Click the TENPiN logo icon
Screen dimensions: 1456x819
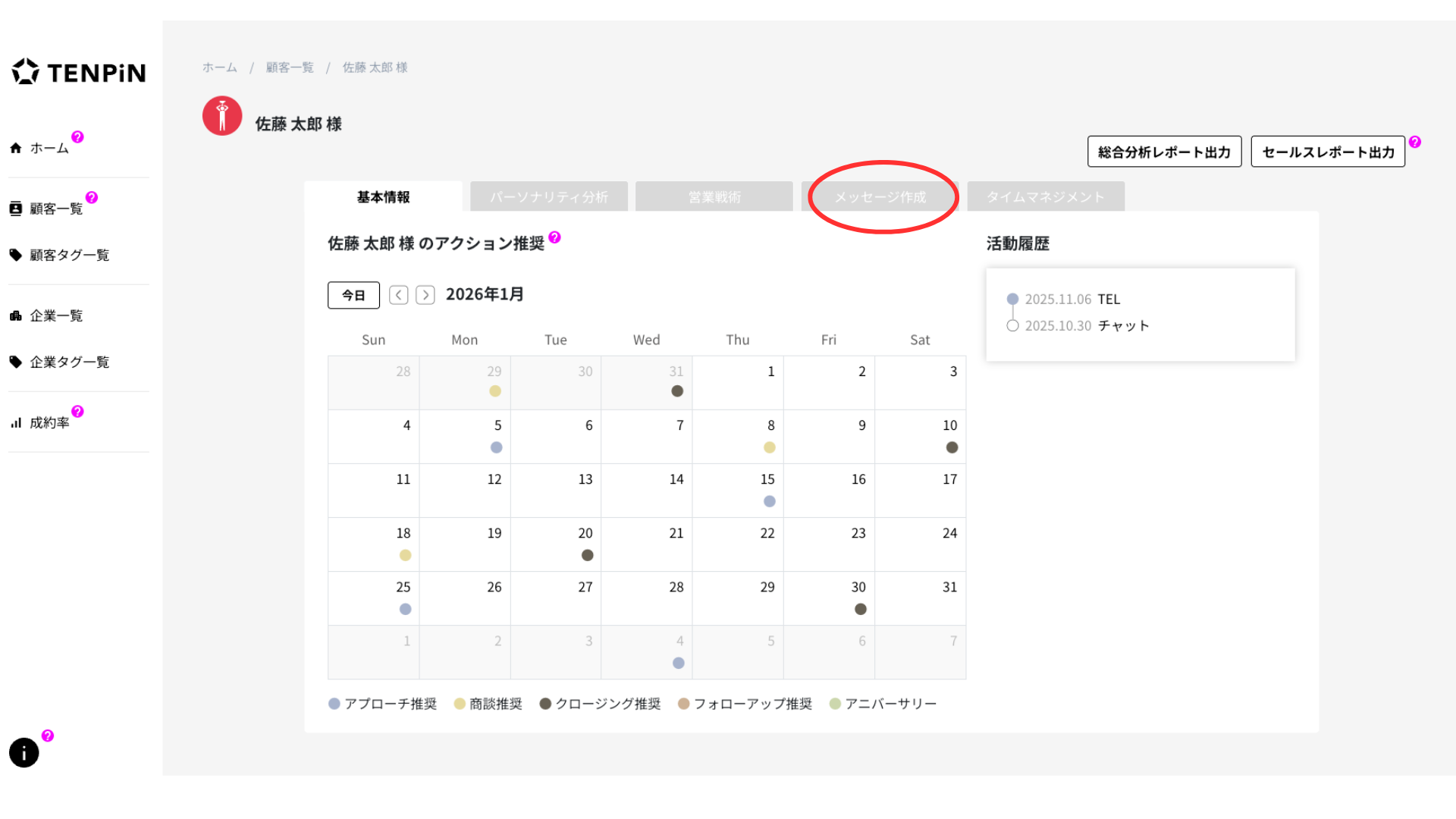[x=25, y=72]
